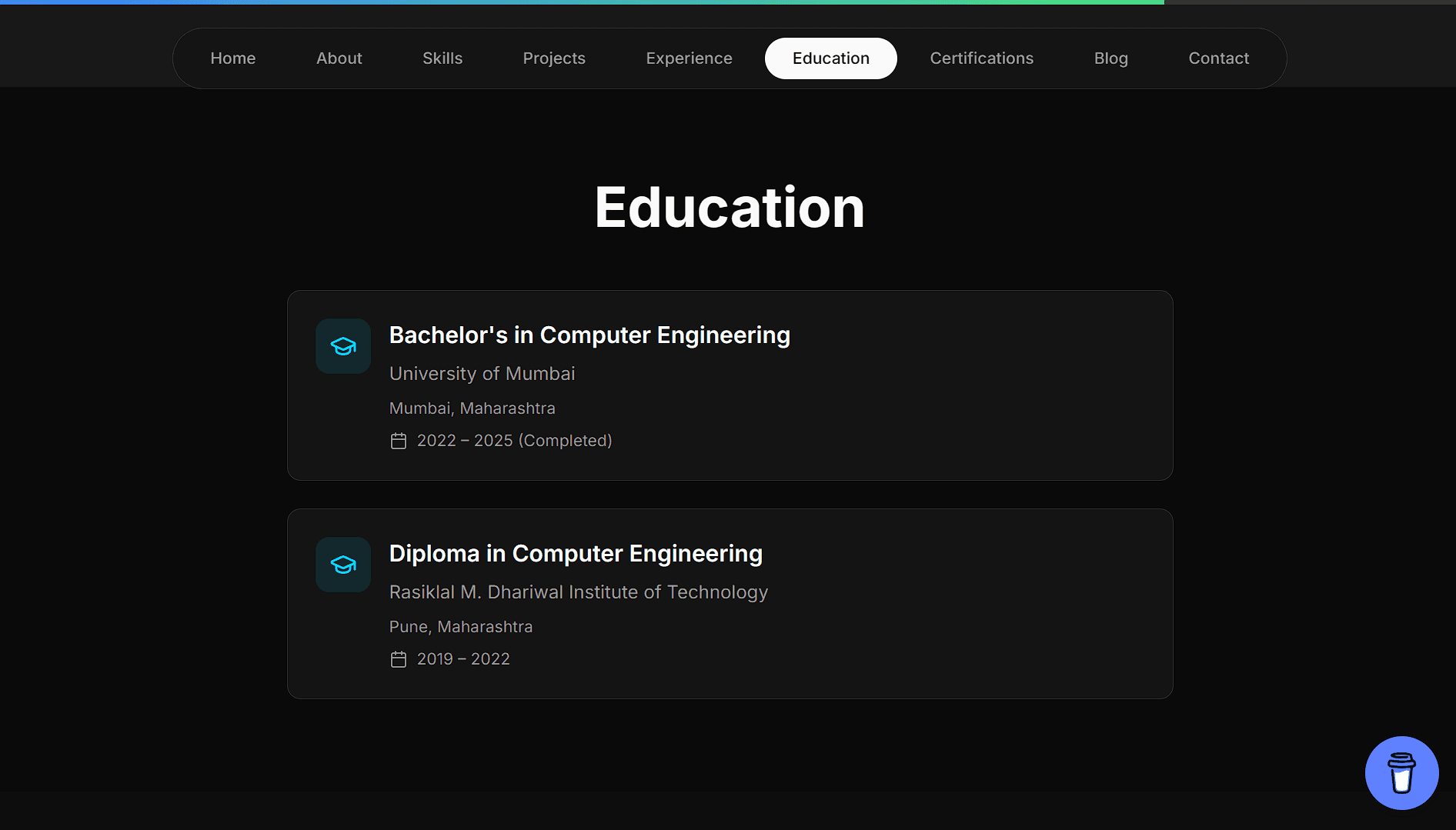Viewport: 1456px width, 830px height.
Task: Click the calendar icon beside 2019 – 2022
Action: [x=398, y=659]
